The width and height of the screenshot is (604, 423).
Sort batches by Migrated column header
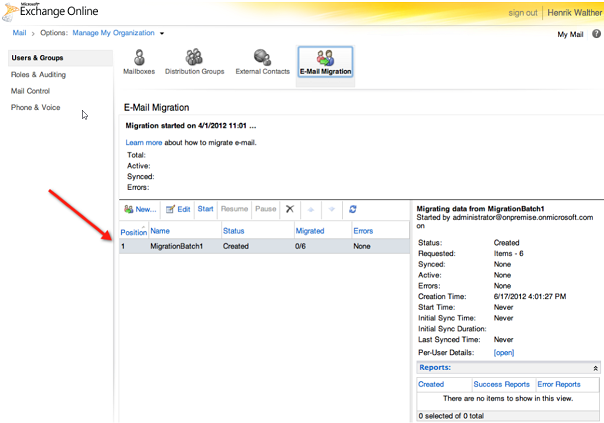coord(310,231)
